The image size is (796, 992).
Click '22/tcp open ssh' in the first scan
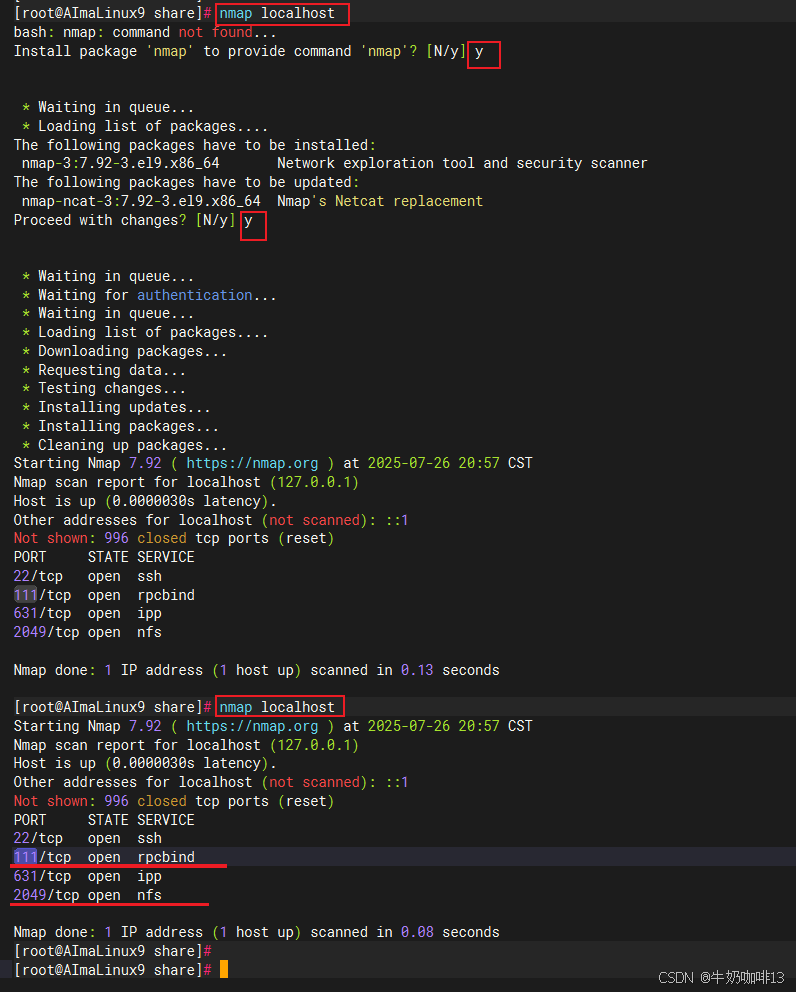click(x=88, y=576)
